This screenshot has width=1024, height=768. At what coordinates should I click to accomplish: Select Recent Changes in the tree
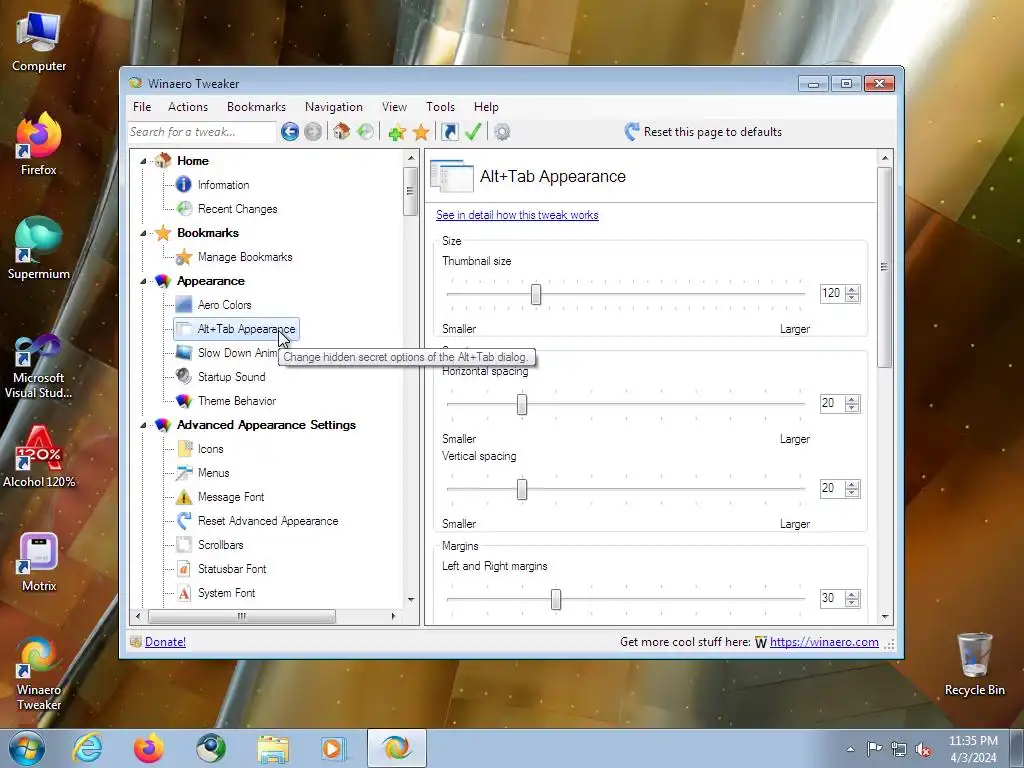point(238,209)
